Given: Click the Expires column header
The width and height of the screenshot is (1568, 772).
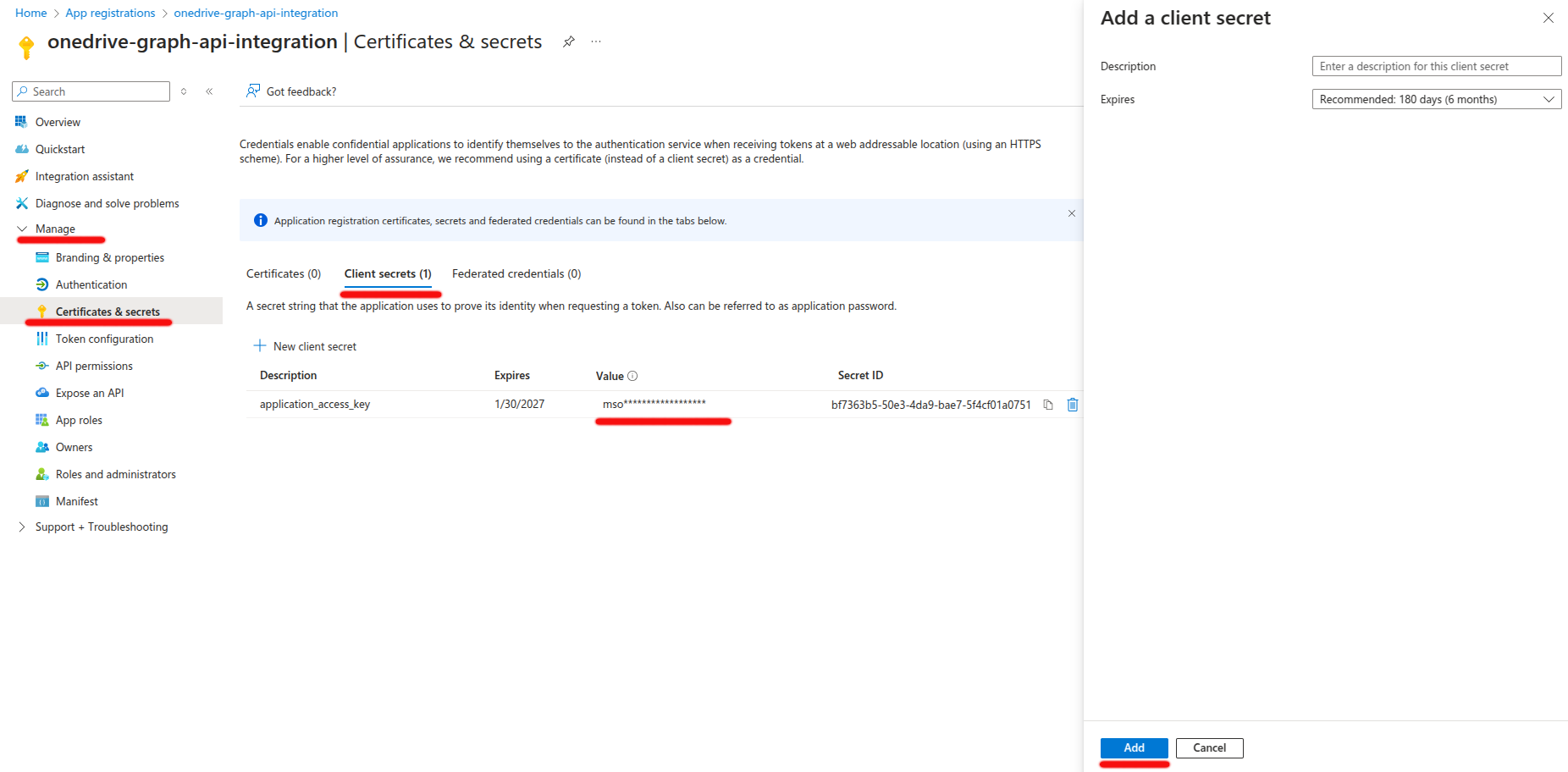Looking at the screenshot, I should click(x=512, y=375).
